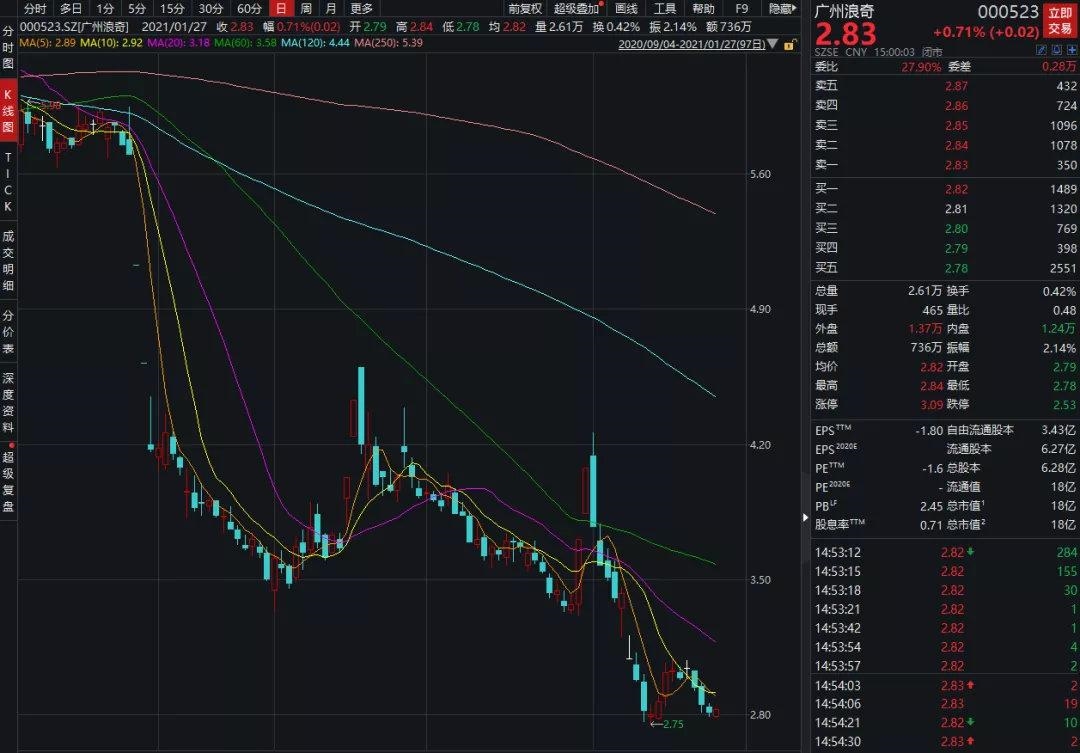Collapse the side panel with the 隐藏 arrow
Viewport: 1080px width, 753px height.
pos(782,9)
